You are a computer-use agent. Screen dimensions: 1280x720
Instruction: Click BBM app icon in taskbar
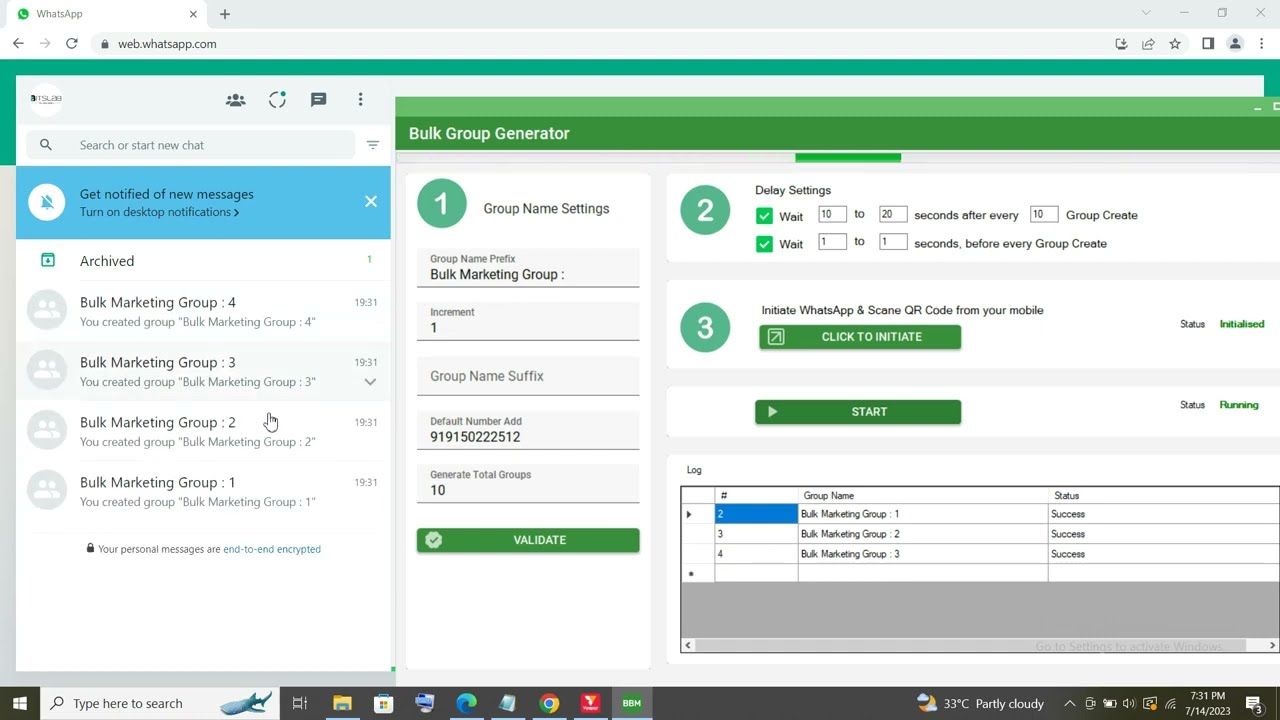coord(632,703)
